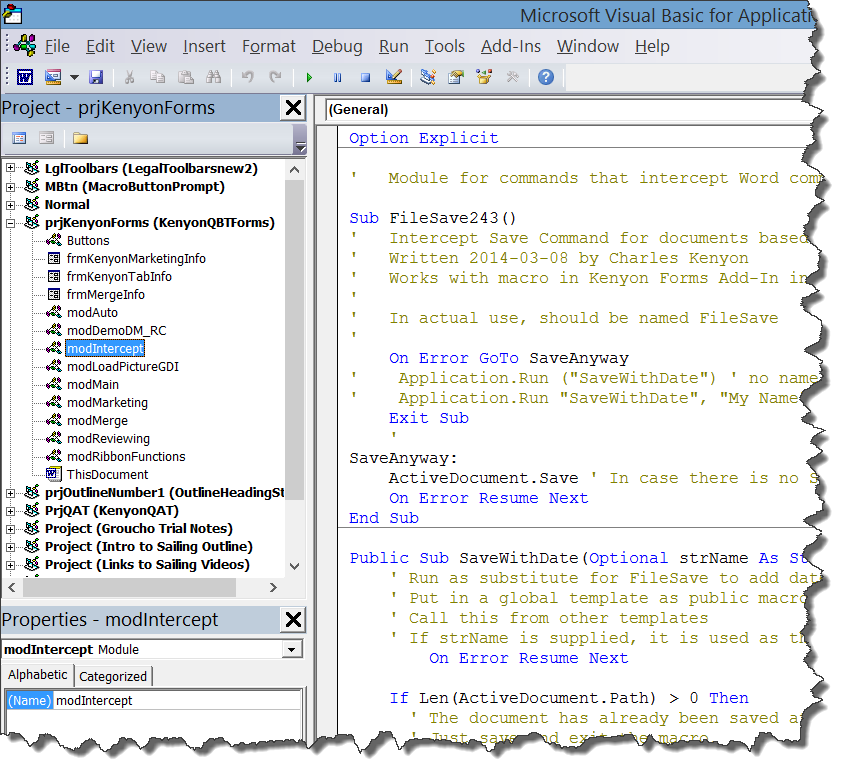The image size is (847, 776).
Task: Click the project tree scroll-down arrow
Action: click(294, 566)
